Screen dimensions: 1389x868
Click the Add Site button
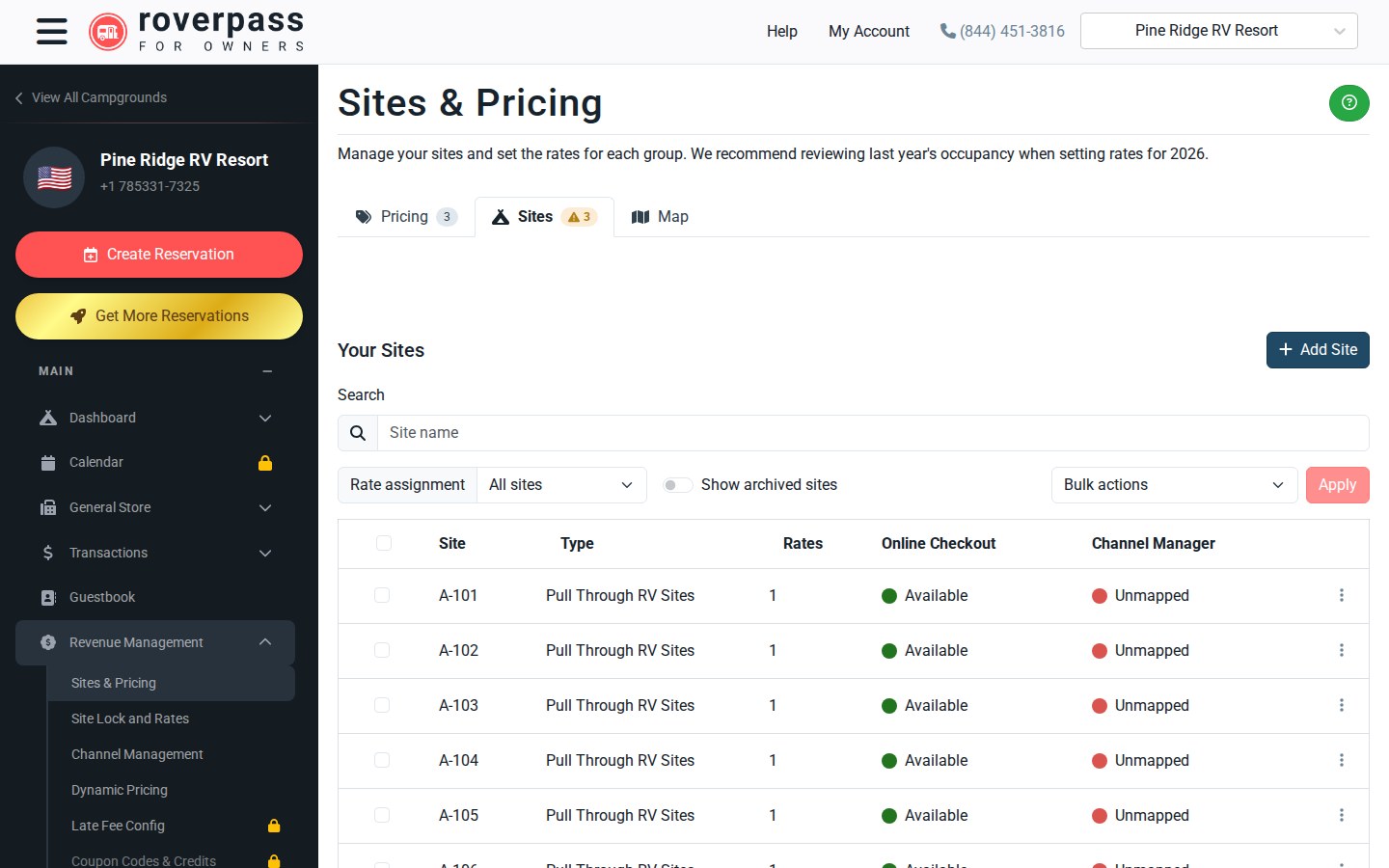[x=1318, y=350]
